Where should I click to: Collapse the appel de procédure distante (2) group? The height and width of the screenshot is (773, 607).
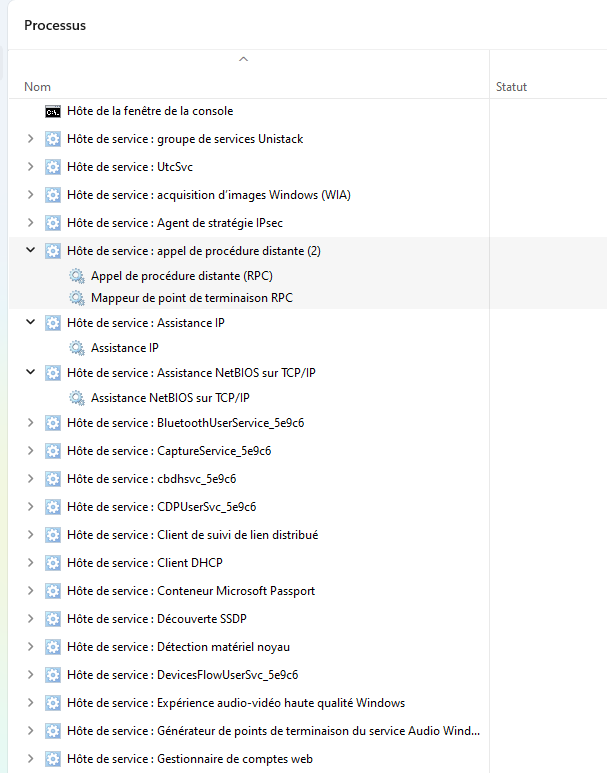pos(30,251)
